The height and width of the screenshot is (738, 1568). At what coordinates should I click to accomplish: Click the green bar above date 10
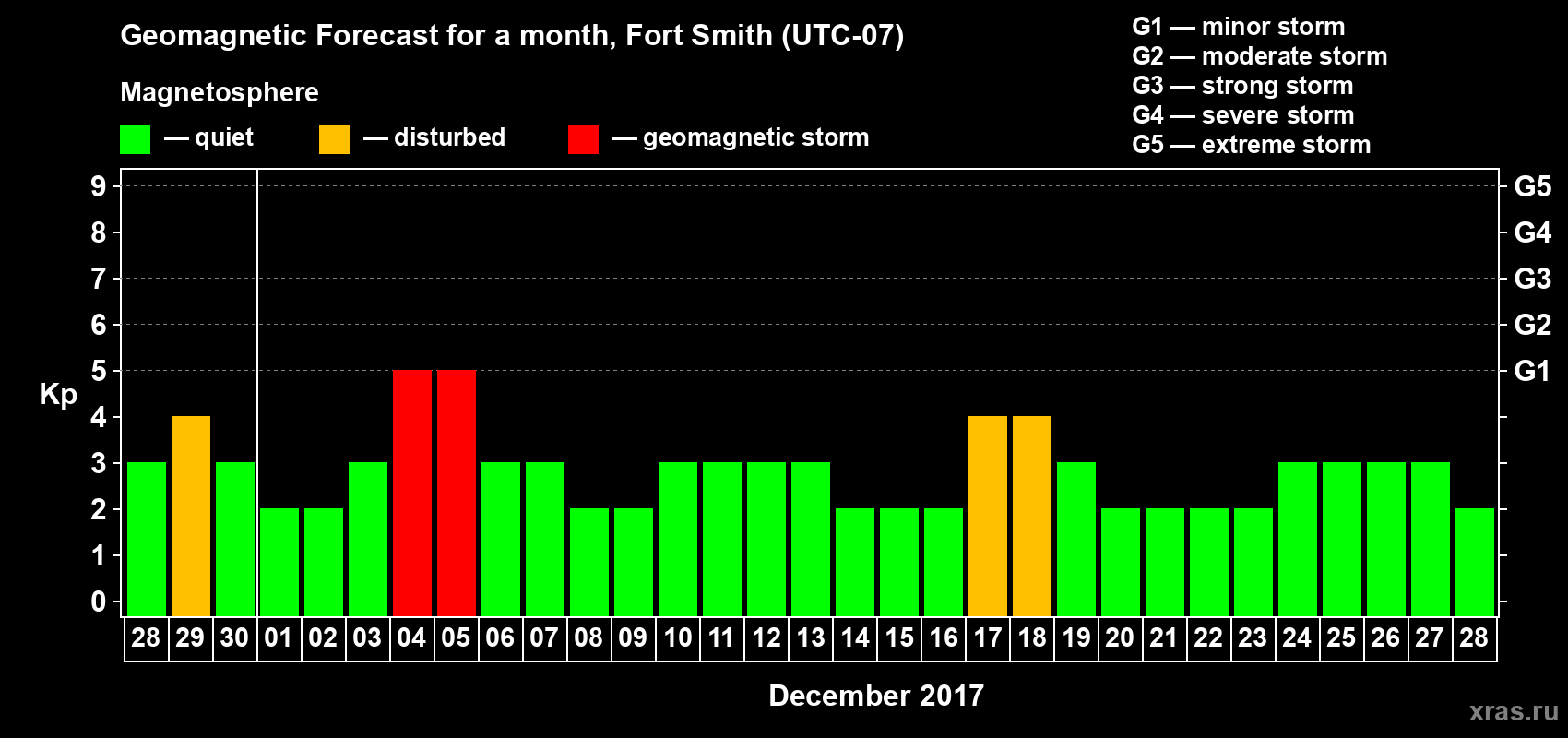(678, 540)
